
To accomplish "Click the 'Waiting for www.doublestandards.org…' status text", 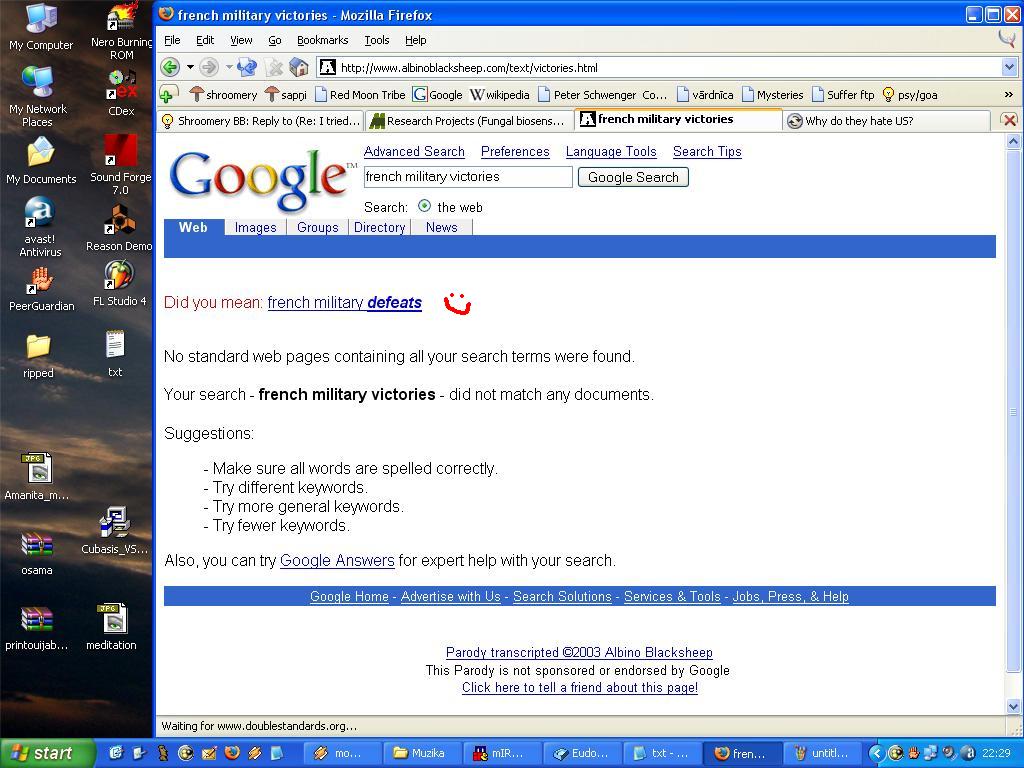I will [x=259, y=726].
